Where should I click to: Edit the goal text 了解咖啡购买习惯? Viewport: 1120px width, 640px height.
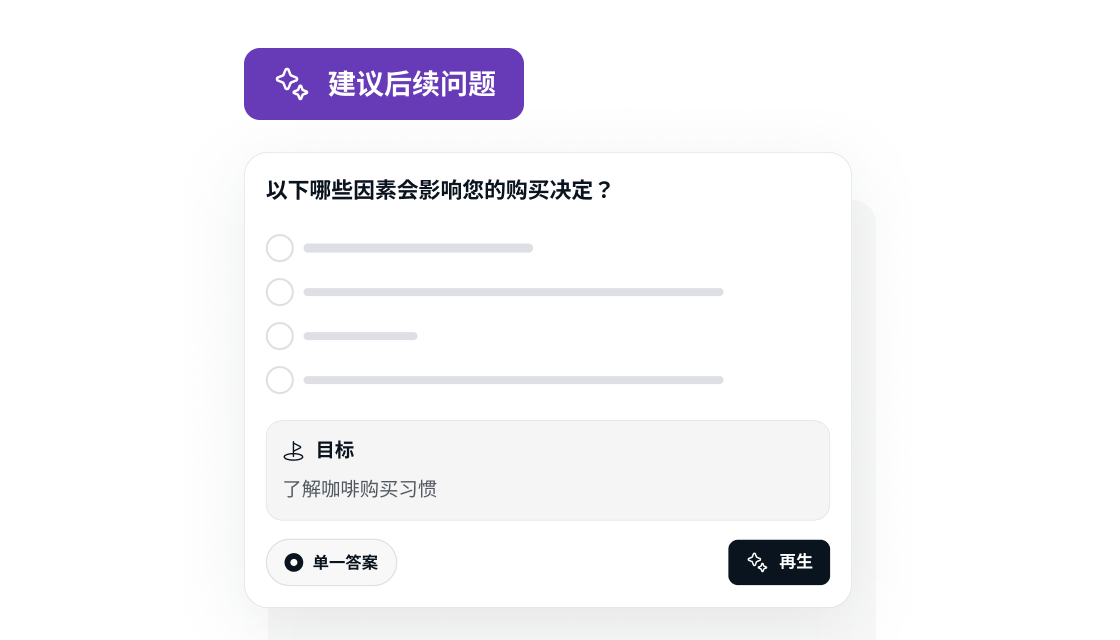coord(360,489)
